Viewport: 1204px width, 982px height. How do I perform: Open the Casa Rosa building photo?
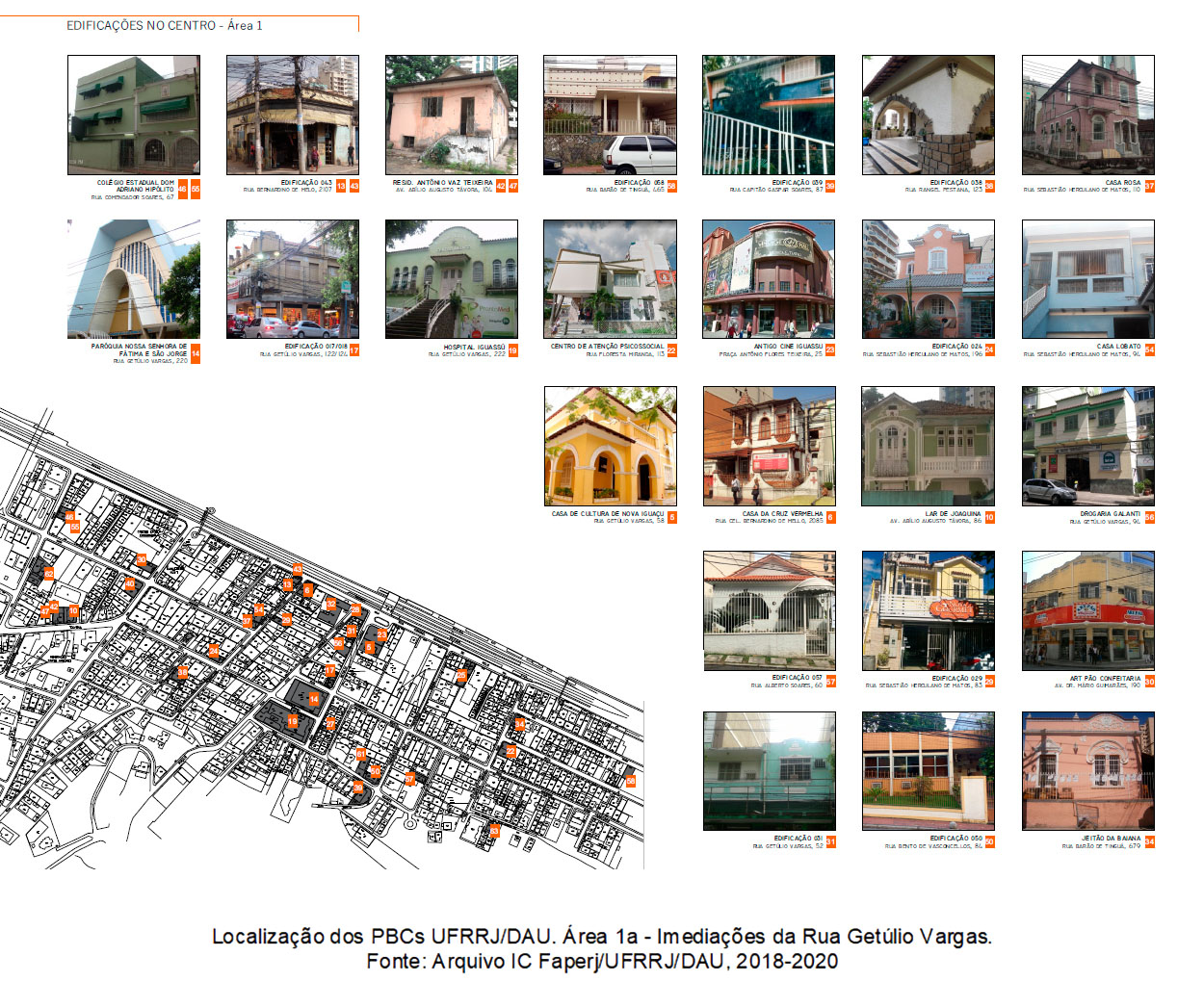click(1087, 115)
